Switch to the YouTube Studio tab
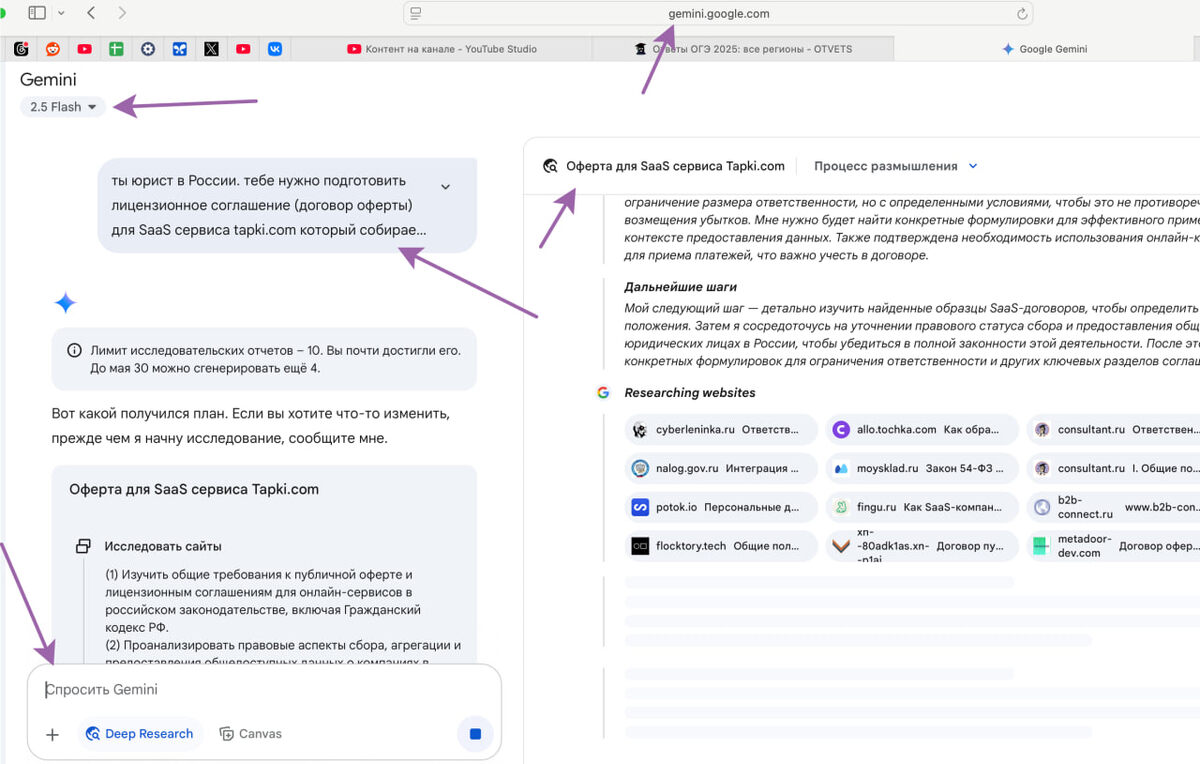 coord(441,48)
